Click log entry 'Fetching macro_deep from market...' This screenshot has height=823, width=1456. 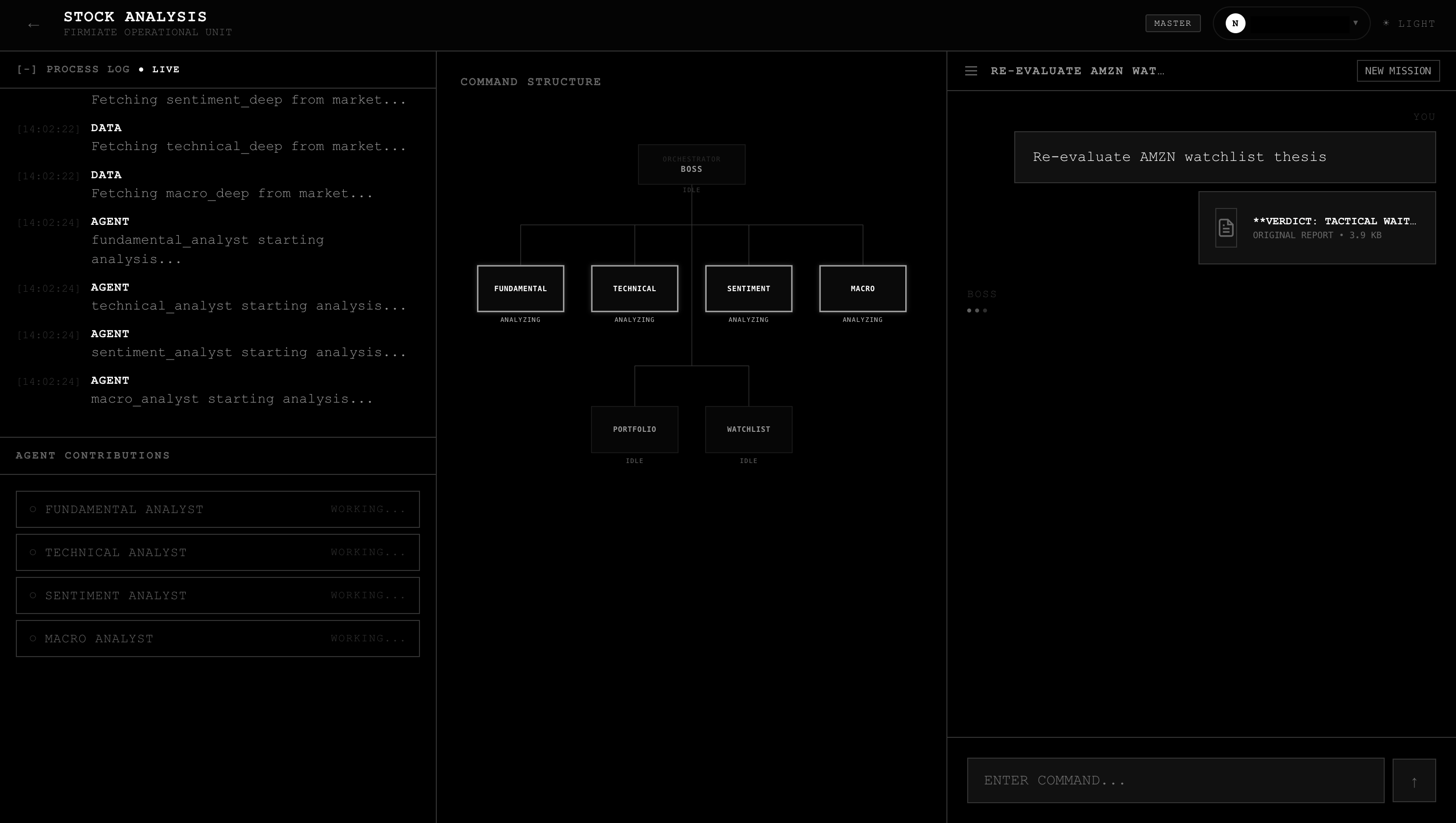[232, 193]
